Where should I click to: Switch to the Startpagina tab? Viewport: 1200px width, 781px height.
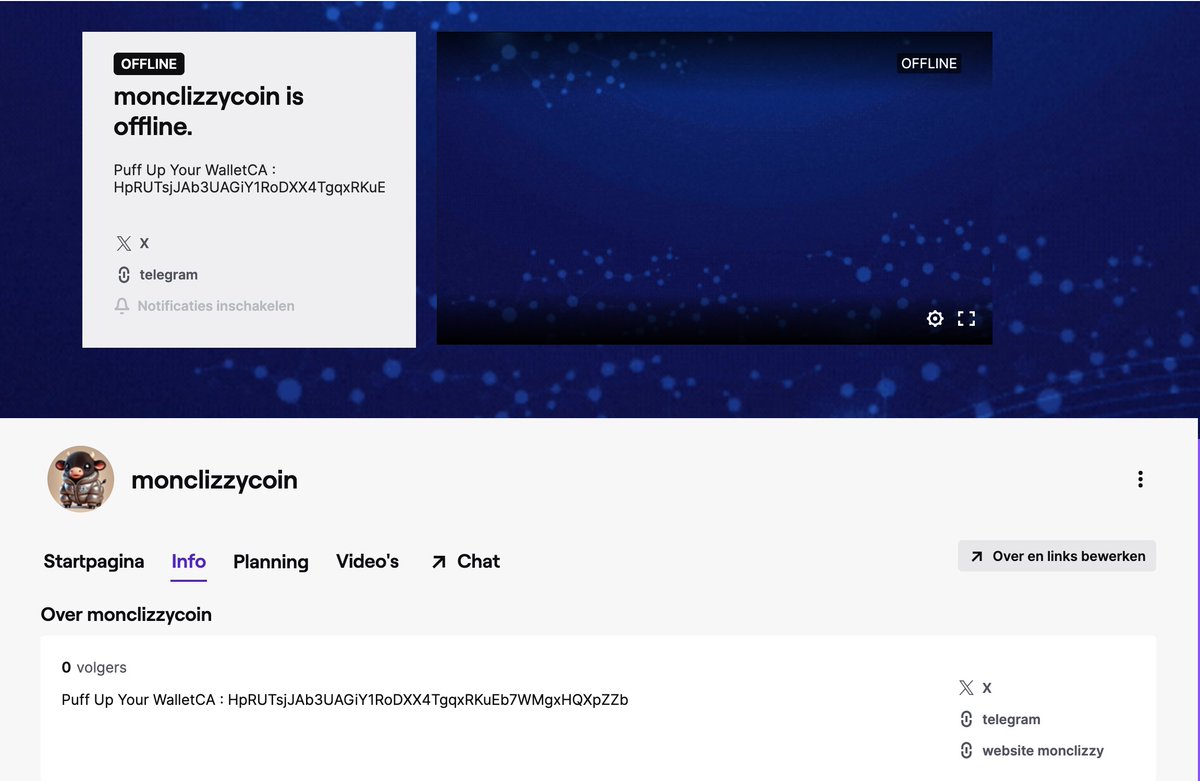tap(94, 562)
